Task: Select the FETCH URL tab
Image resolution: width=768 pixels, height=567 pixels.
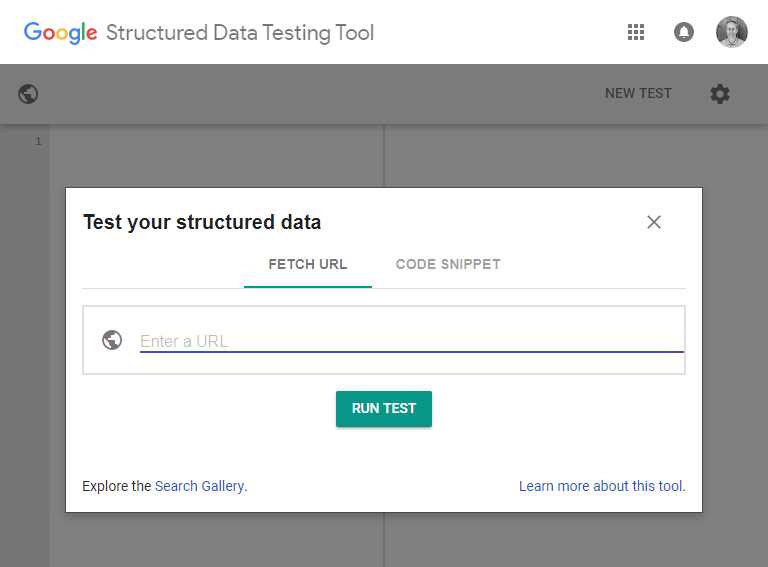Action: (308, 264)
